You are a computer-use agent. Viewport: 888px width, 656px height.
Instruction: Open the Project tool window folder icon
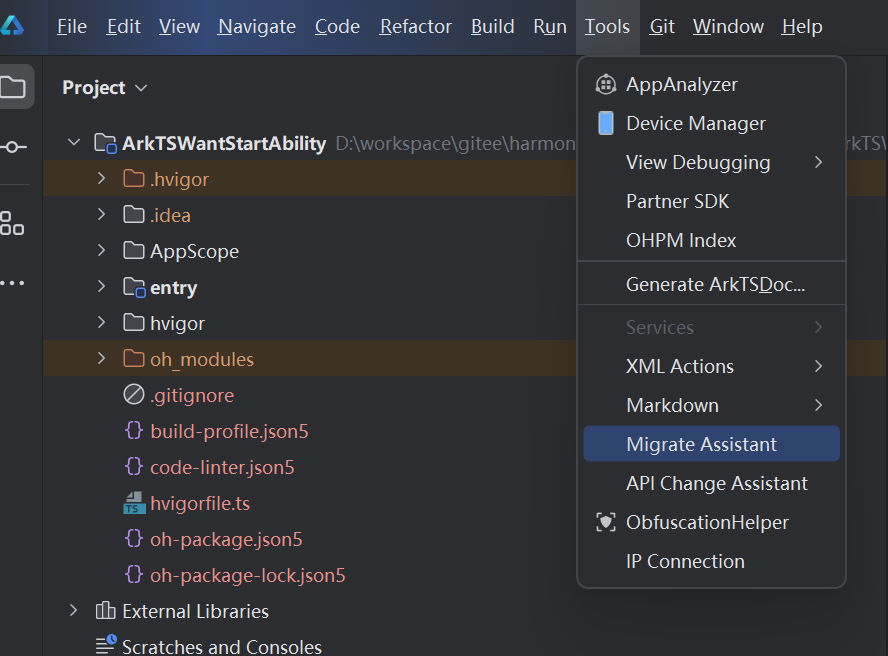(x=14, y=87)
